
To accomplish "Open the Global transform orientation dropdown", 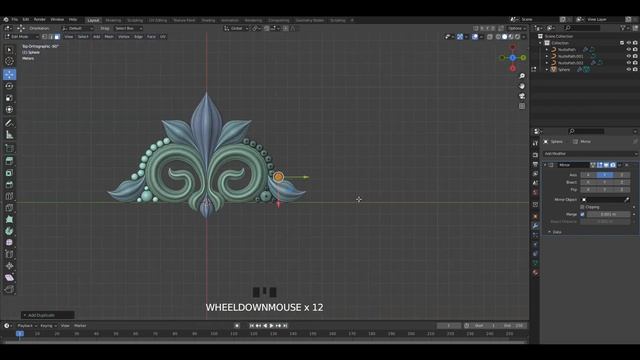I will coord(236,28).
